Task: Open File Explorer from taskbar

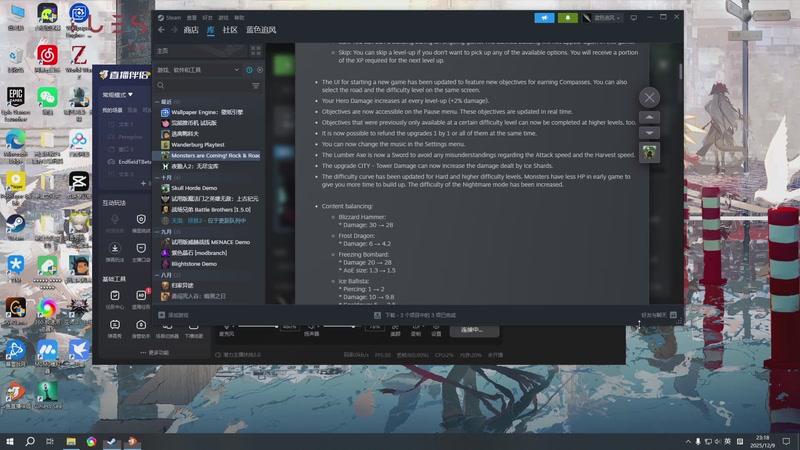Action: pyautogui.click(x=71, y=441)
